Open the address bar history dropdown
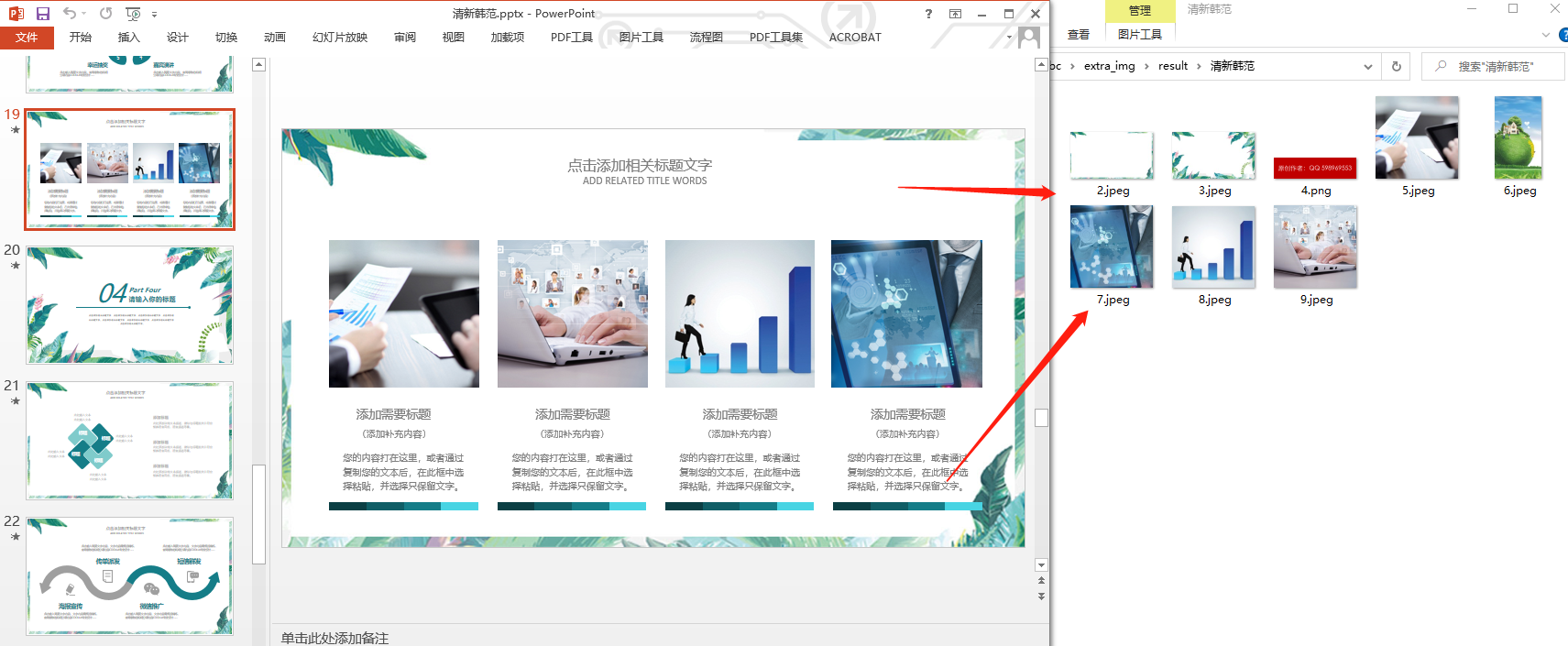Screen dimensions: 1568x646 pyautogui.click(x=1368, y=66)
